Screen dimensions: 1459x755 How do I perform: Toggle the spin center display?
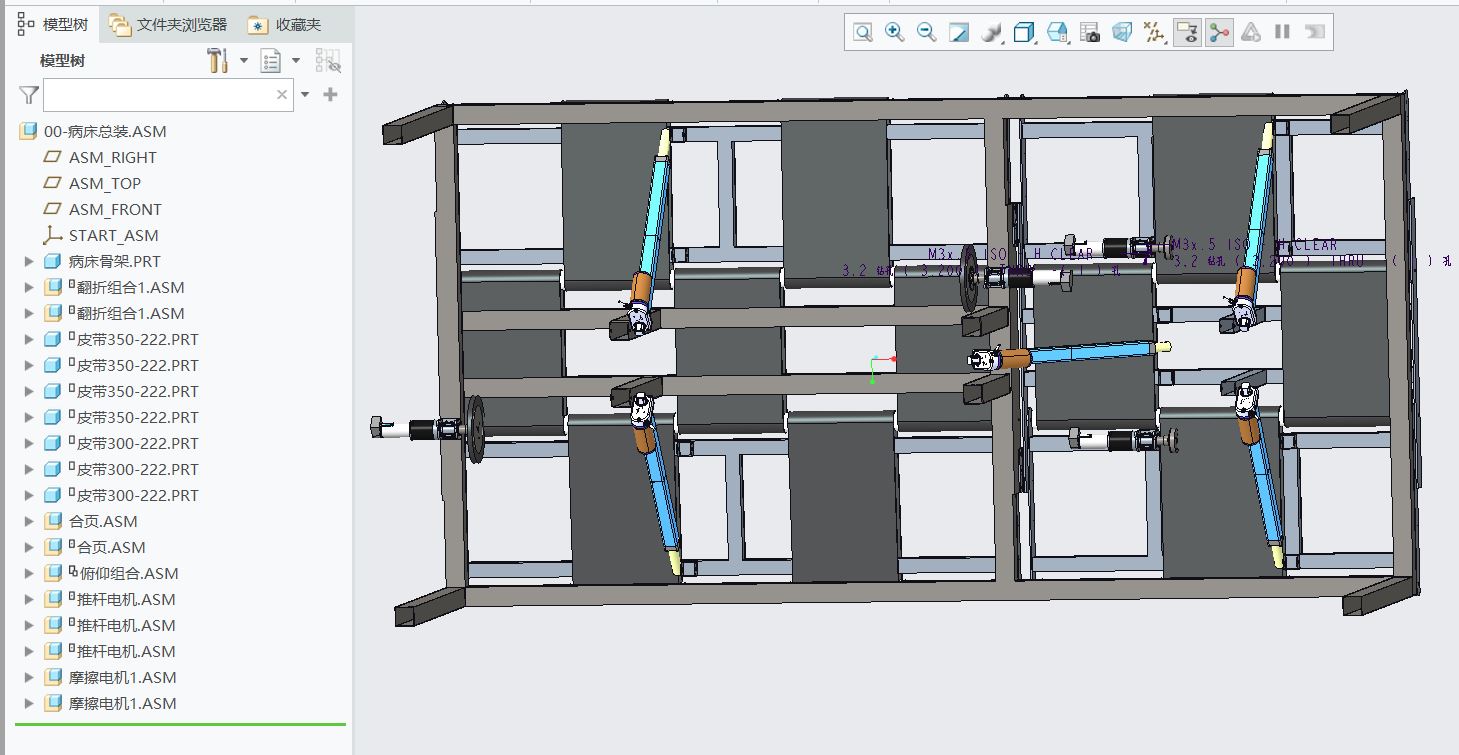click(1218, 33)
